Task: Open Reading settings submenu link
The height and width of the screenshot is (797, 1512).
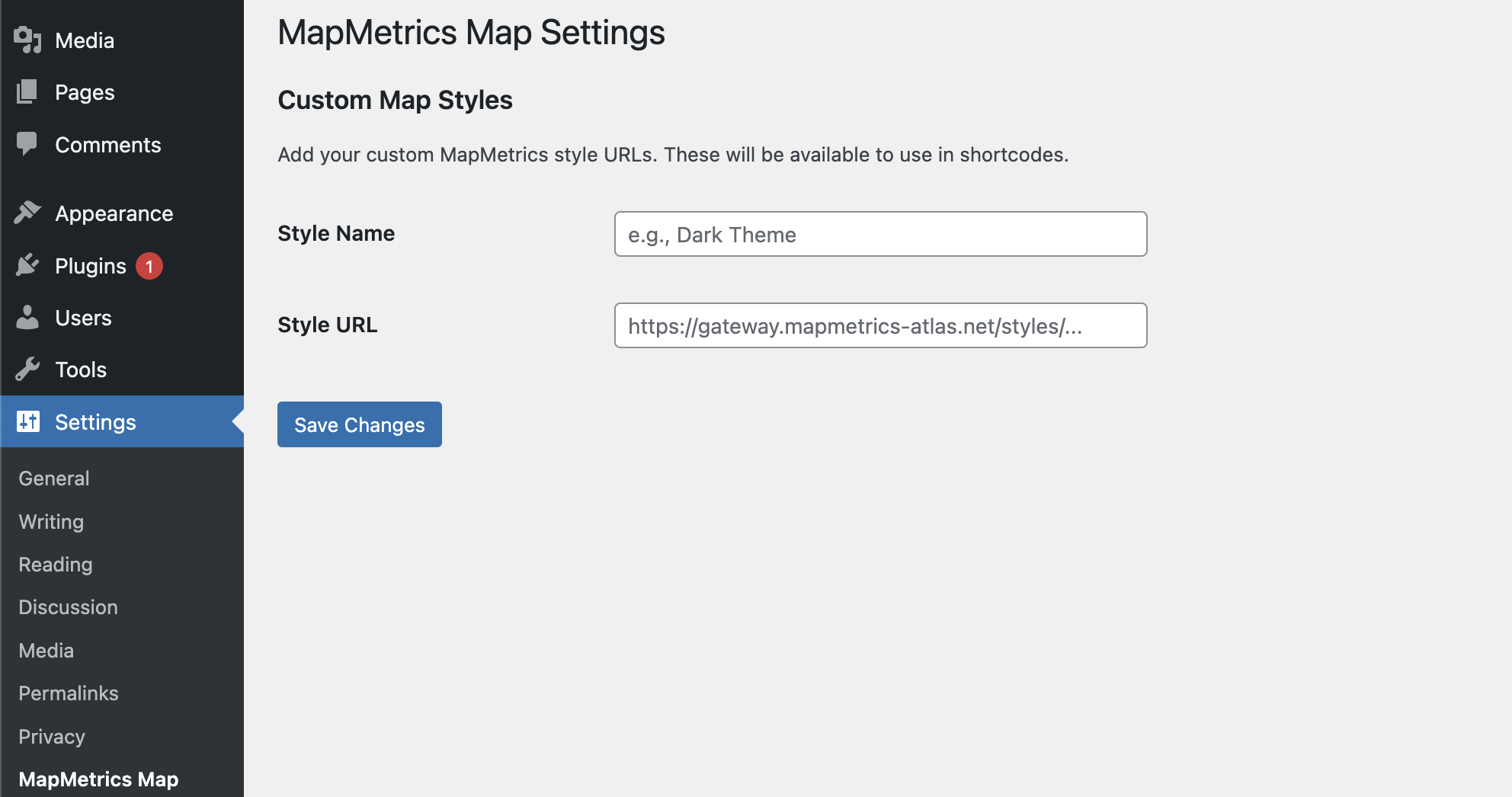Action: [x=56, y=565]
